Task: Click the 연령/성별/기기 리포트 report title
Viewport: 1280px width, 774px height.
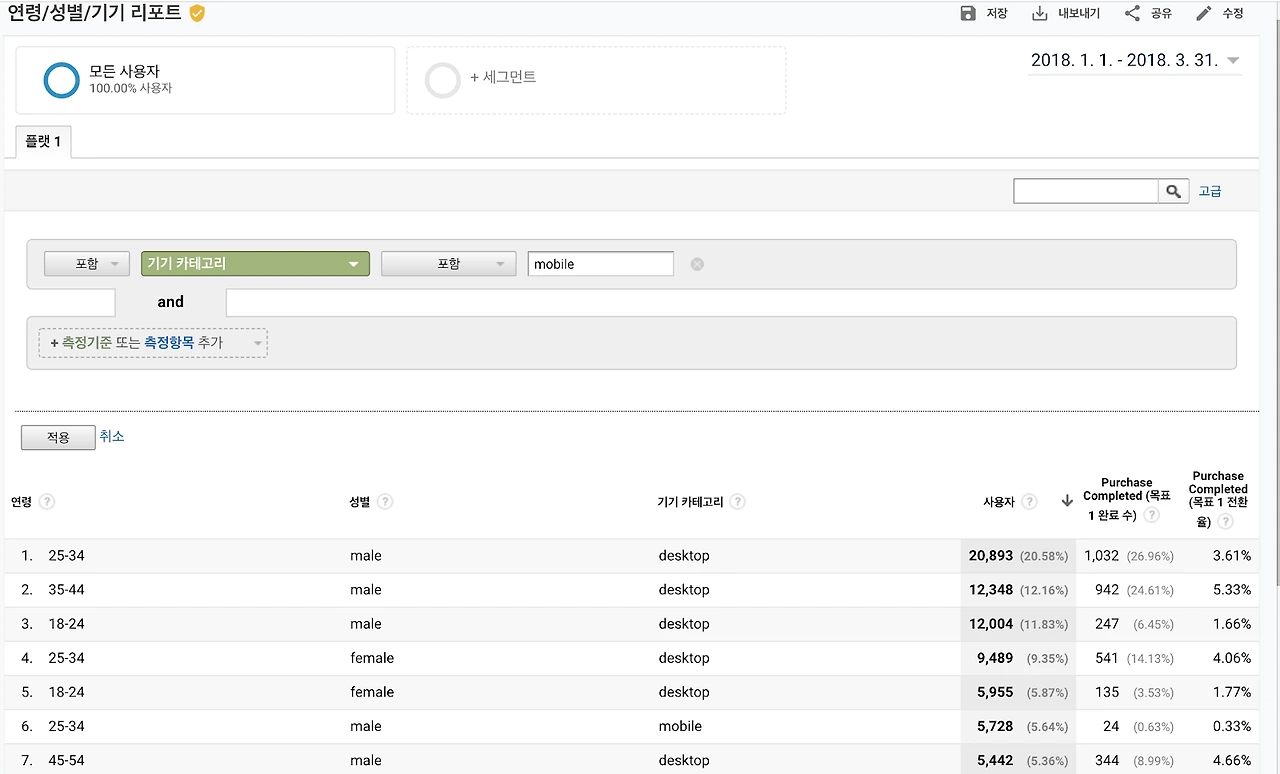Action: coord(95,13)
